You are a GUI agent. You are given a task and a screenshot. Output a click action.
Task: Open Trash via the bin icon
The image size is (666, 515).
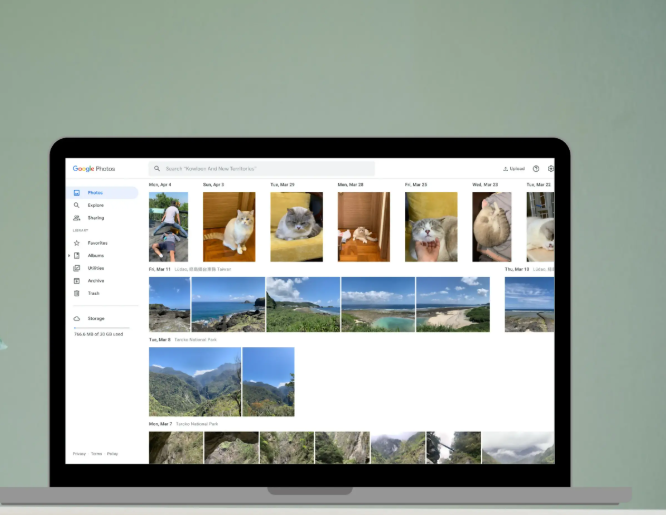[x=76, y=293]
